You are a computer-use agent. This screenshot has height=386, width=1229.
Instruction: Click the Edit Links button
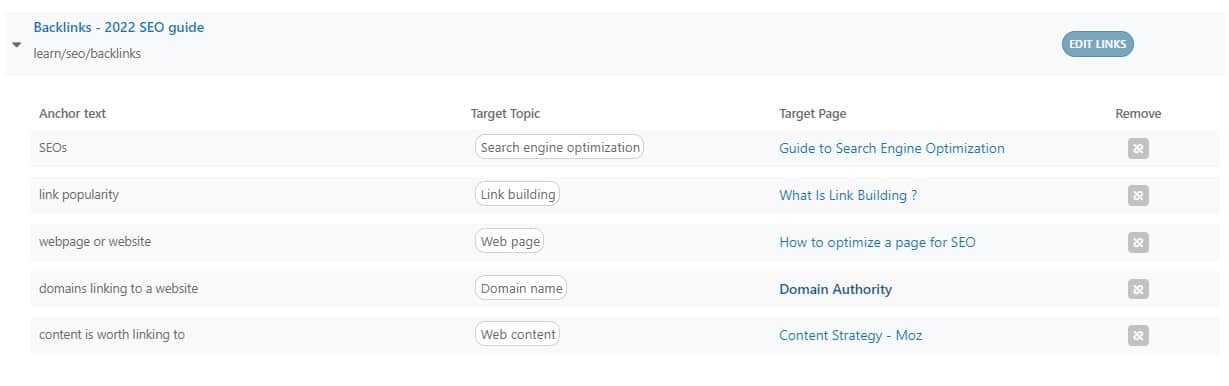click(1097, 44)
